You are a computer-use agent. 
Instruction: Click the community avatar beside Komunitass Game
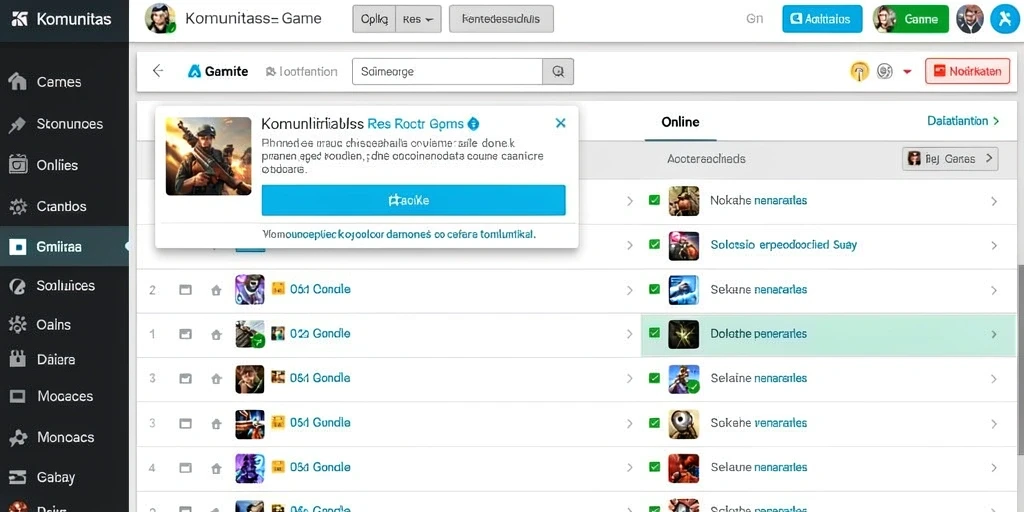point(160,18)
